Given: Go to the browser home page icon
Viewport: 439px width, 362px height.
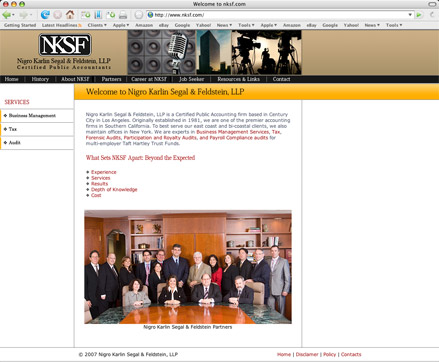Looking at the screenshot, I should pos(70,15).
